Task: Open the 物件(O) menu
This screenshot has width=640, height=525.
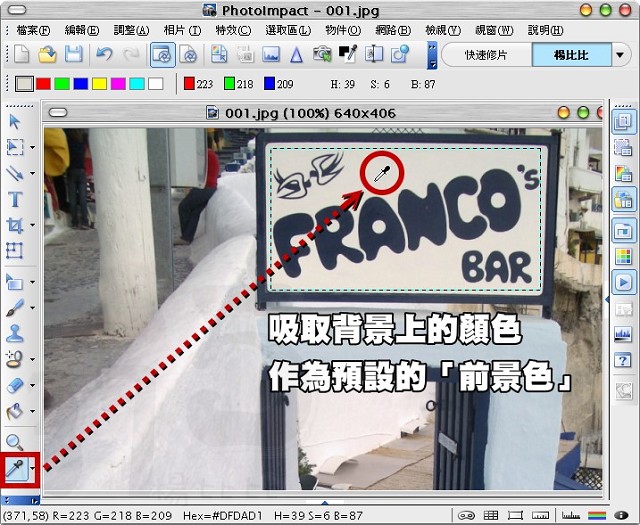Action: (x=343, y=30)
